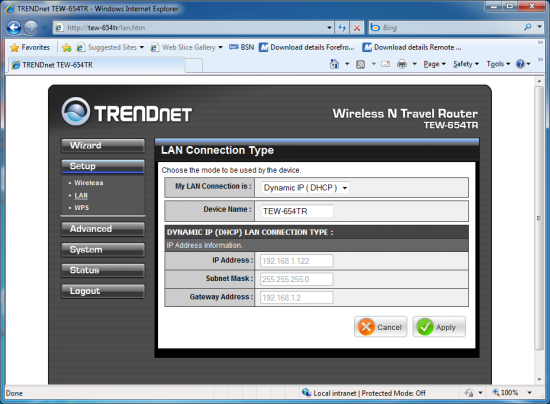
Task: Expand the address bar history dropdown
Action: 329,27
